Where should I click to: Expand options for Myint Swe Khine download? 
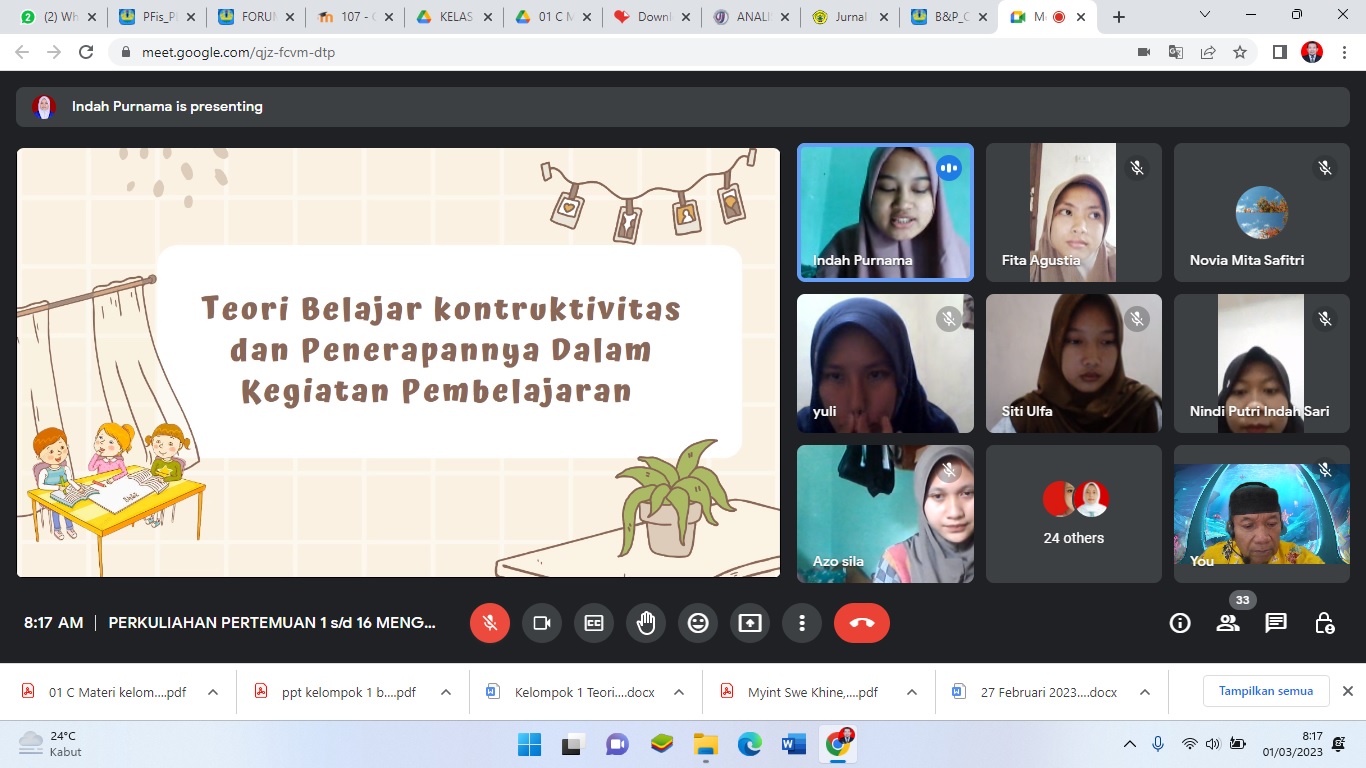coord(912,692)
